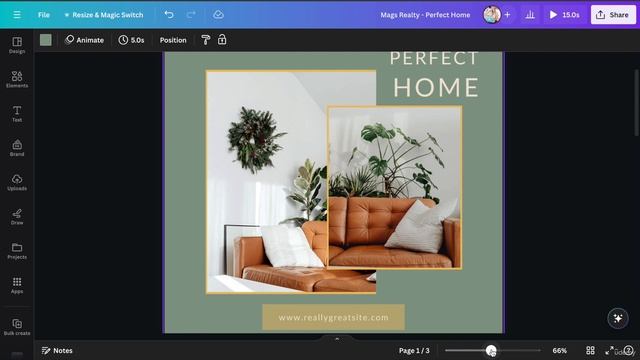The width and height of the screenshot is (640, 360).
Task: Play the 15.0s presentation preview
Action: pos(564,15)
